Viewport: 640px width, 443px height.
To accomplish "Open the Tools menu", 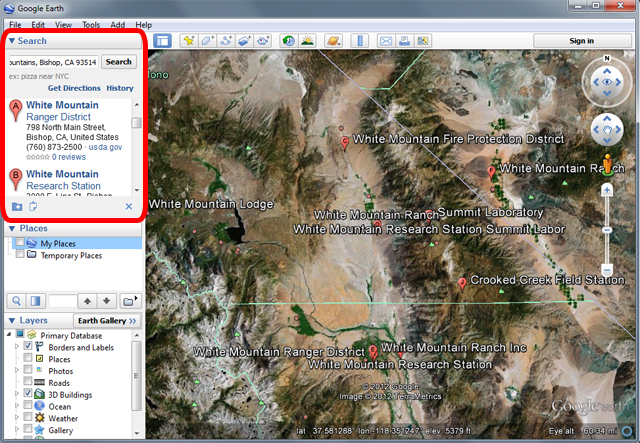I will click(91, 23).
